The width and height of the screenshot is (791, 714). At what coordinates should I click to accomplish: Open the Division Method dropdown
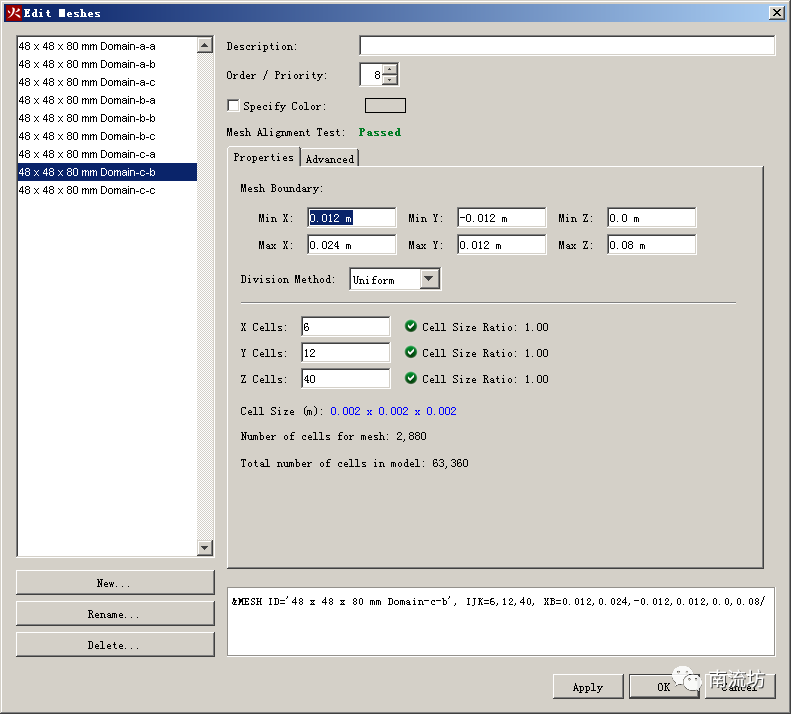click(x=429, y=280)
